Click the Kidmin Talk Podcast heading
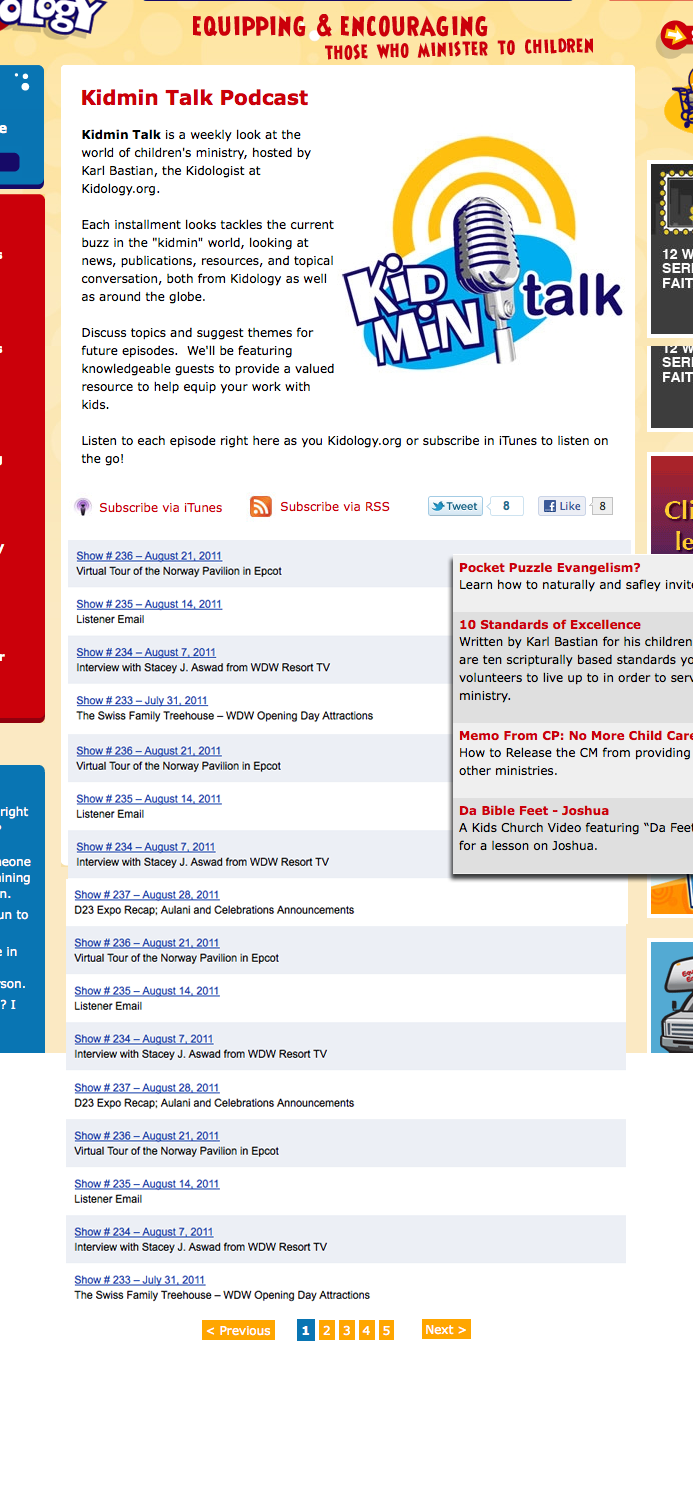Image resolution: width=693 pixels, height=1500 pixels. pyautogui.click(x=194, y=98)
